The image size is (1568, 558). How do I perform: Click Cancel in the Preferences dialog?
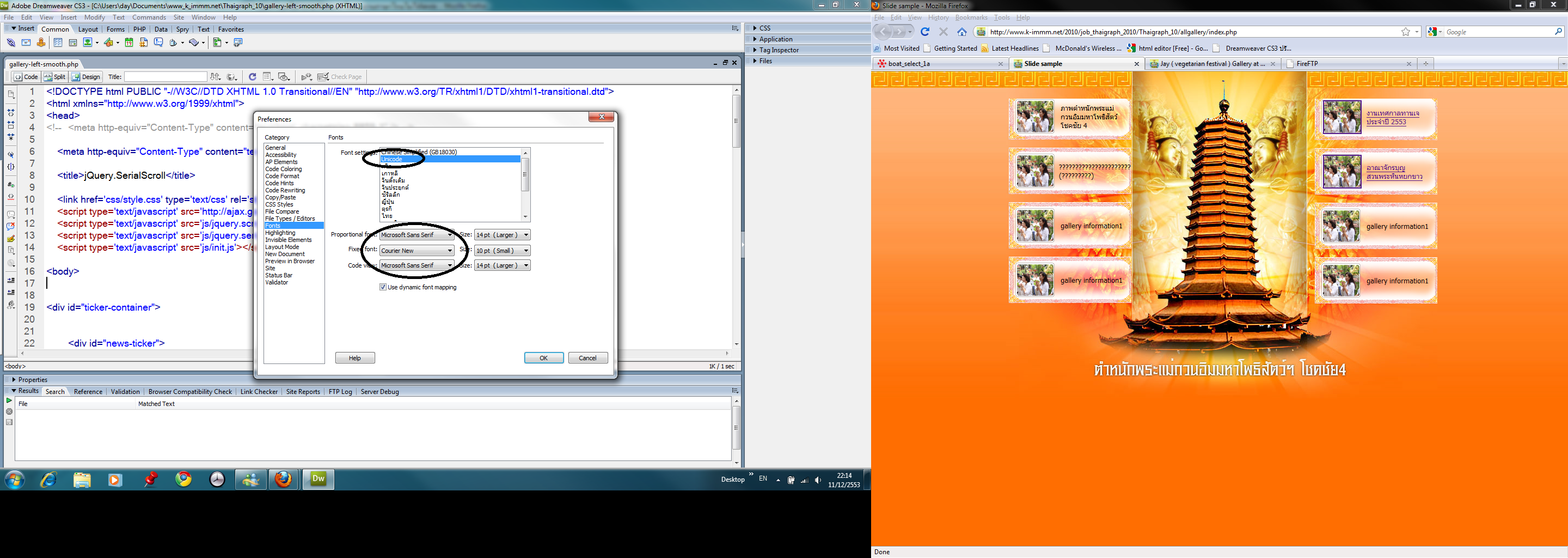coord(587,358)
